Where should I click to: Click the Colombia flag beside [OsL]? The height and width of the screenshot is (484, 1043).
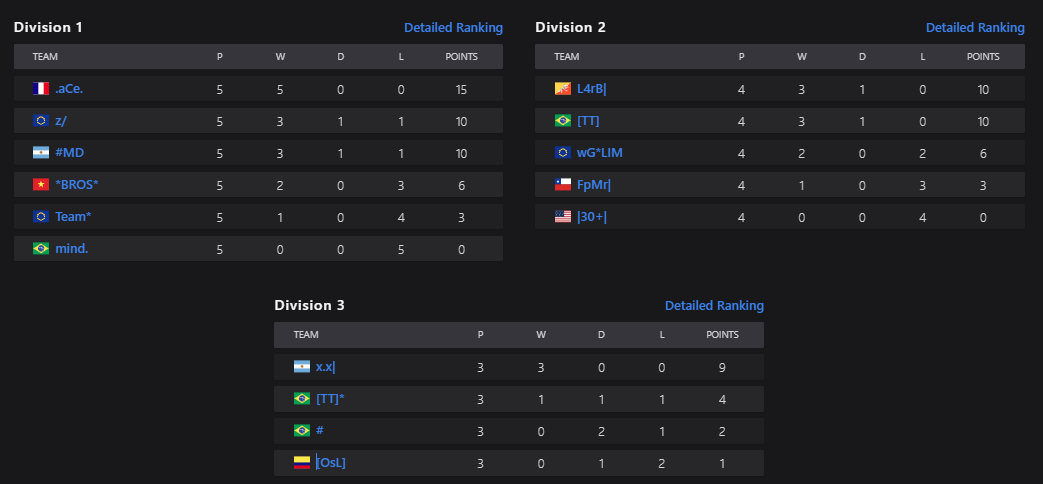pyautogui.click(x=302, y=463)
